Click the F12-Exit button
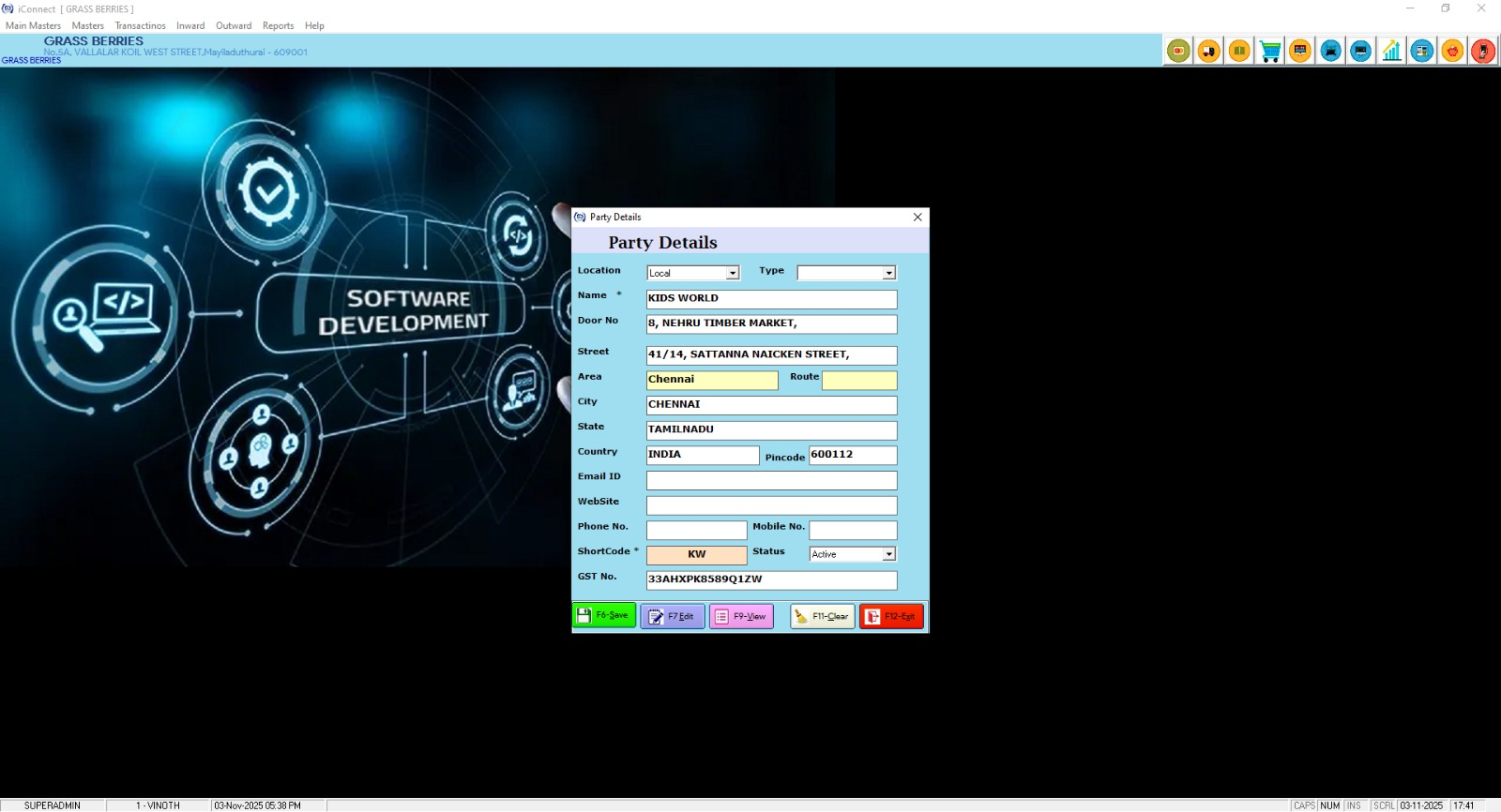1501x812 pixels. (891, 616)
